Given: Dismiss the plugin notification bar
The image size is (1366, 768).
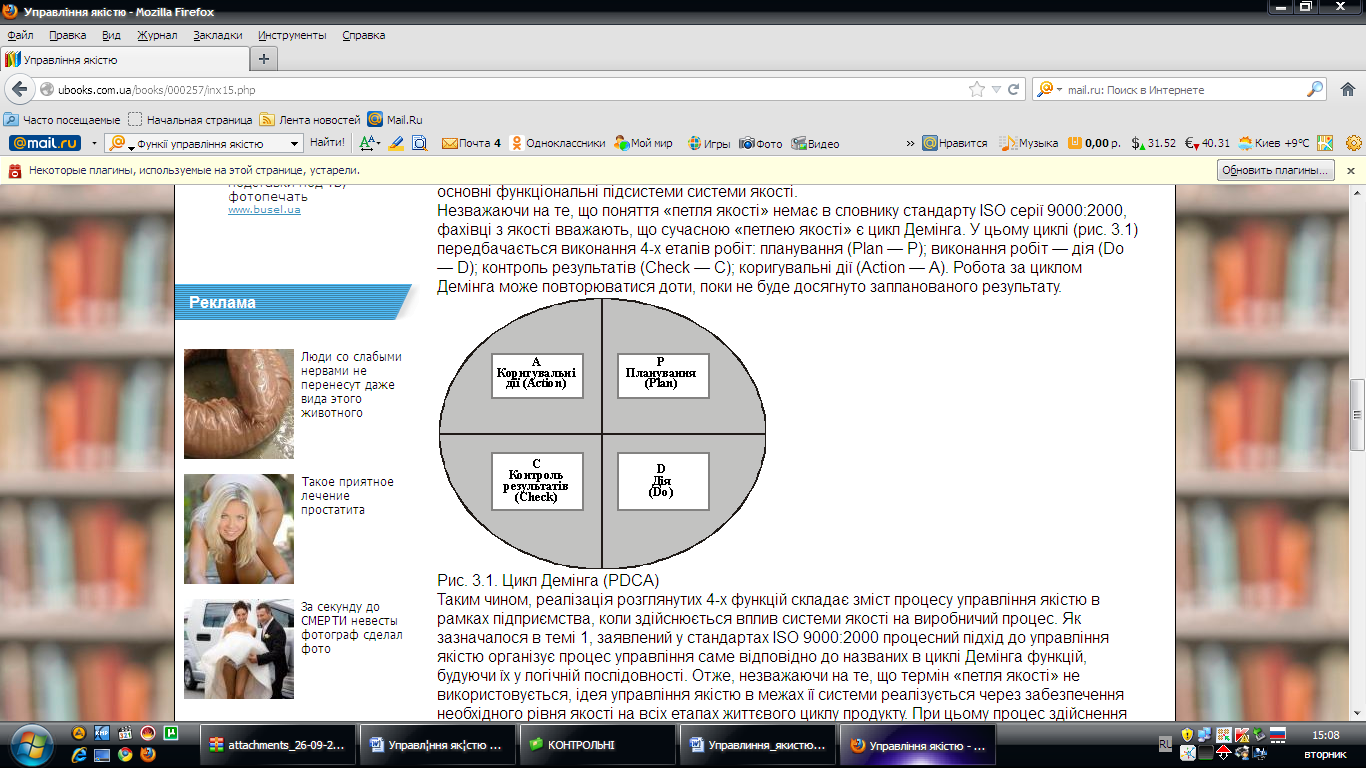Looking at the screenshot, I should coord(1351,171).
